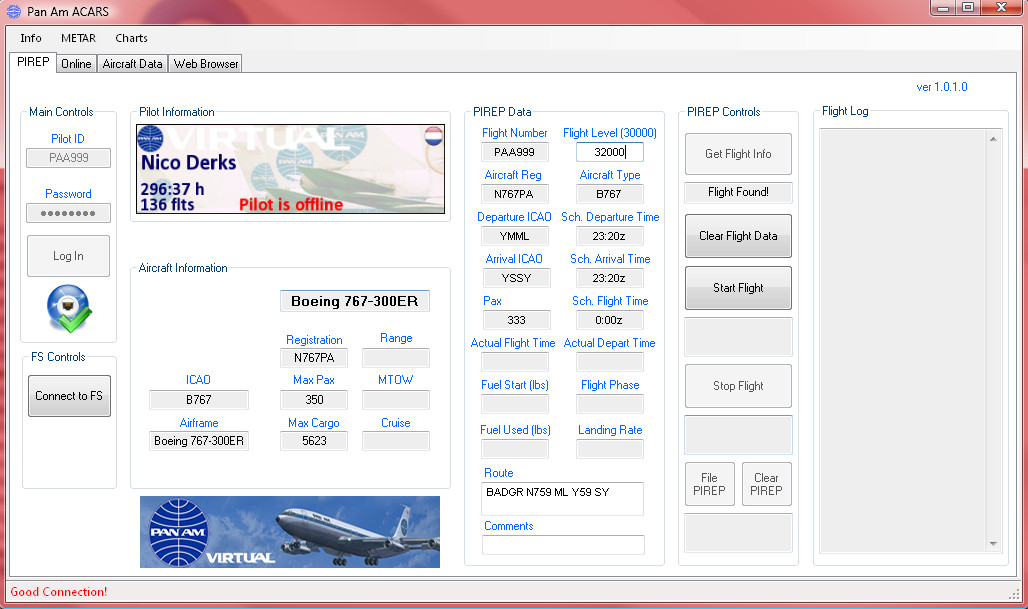1028x609 pixels.
Task: Click the Flight Log scrollbar down arrow
Action: click(x=993, y=543)
